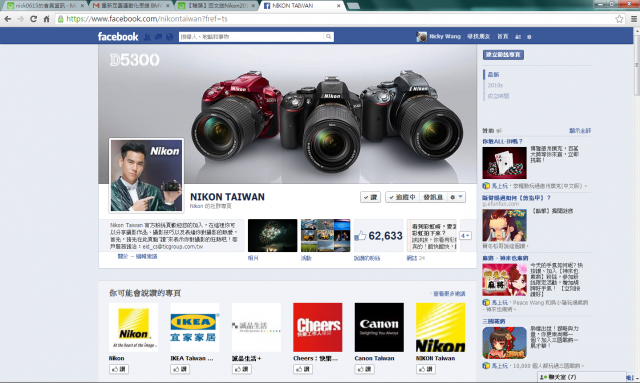Open the 尋找朋友 find friends link
This screenshot has height=383, width=640.
click(478, 37)
